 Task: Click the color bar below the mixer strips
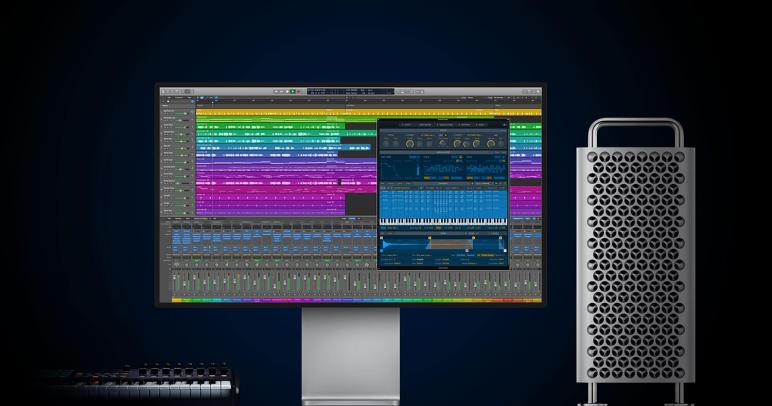(356, 300)
